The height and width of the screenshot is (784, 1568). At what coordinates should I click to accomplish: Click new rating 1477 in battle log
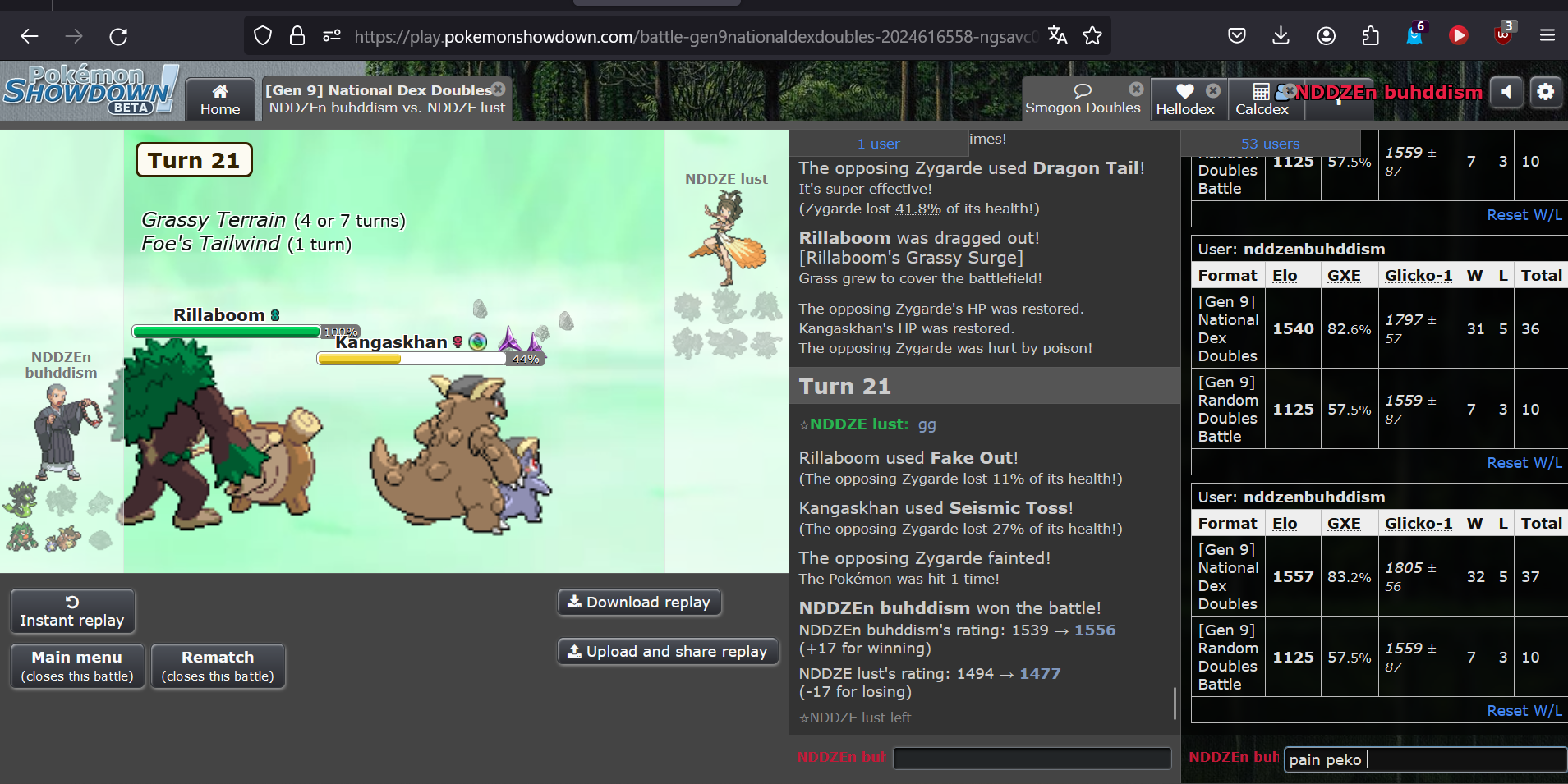pos(1040,673)
